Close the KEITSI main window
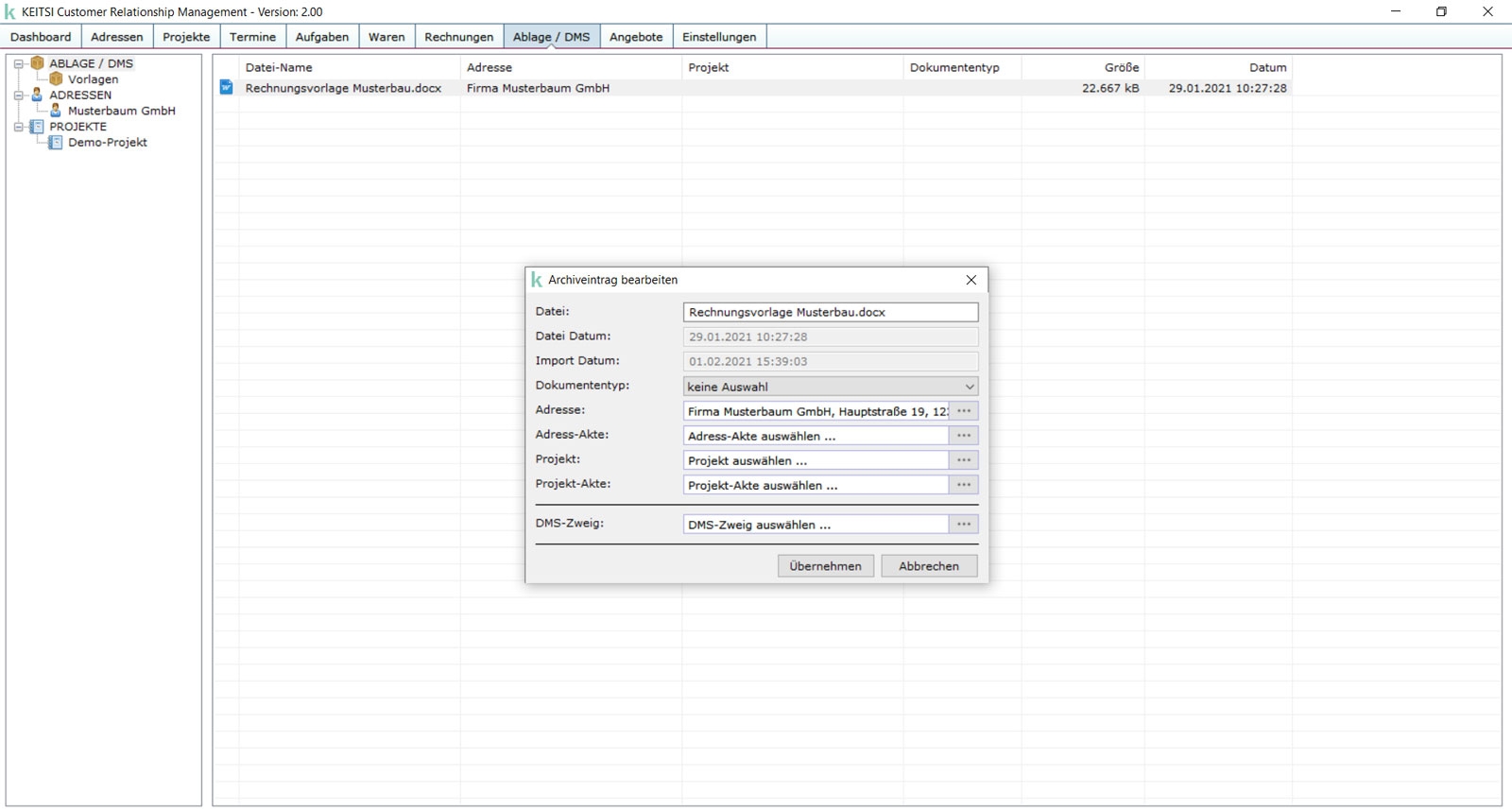 coord(1487,11)
